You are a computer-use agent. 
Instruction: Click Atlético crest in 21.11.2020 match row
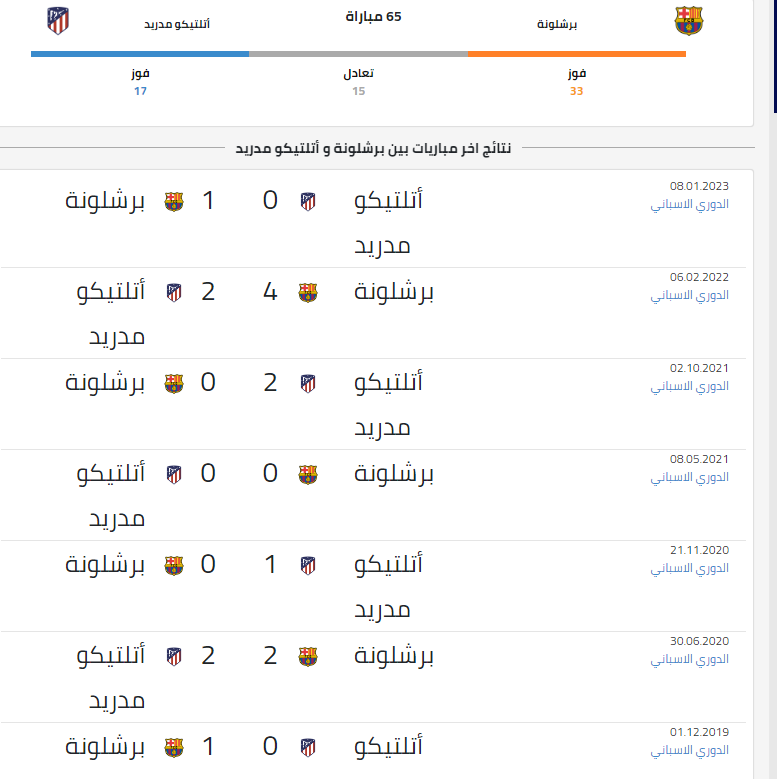point(308,565)
